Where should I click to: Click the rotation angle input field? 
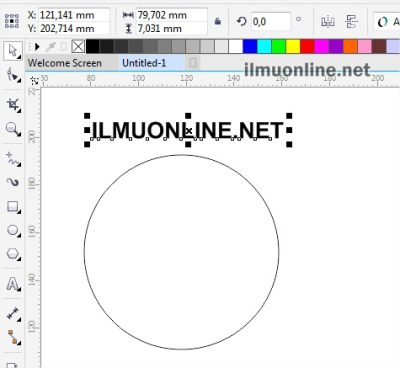pos(270,22)
